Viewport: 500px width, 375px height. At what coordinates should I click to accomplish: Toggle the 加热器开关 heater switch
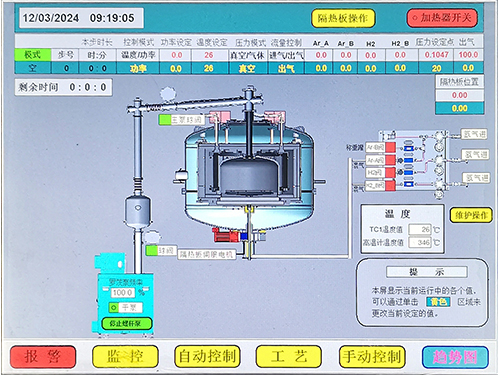click(x=442, y=18)
